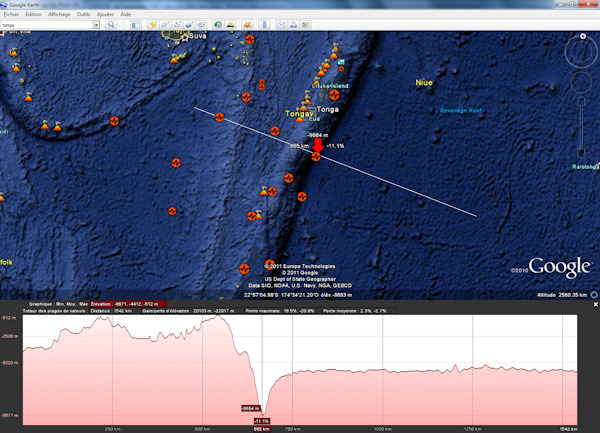
Task: Click the Graphique Min, Moy, Max label
Action: (x=58, y=304)
